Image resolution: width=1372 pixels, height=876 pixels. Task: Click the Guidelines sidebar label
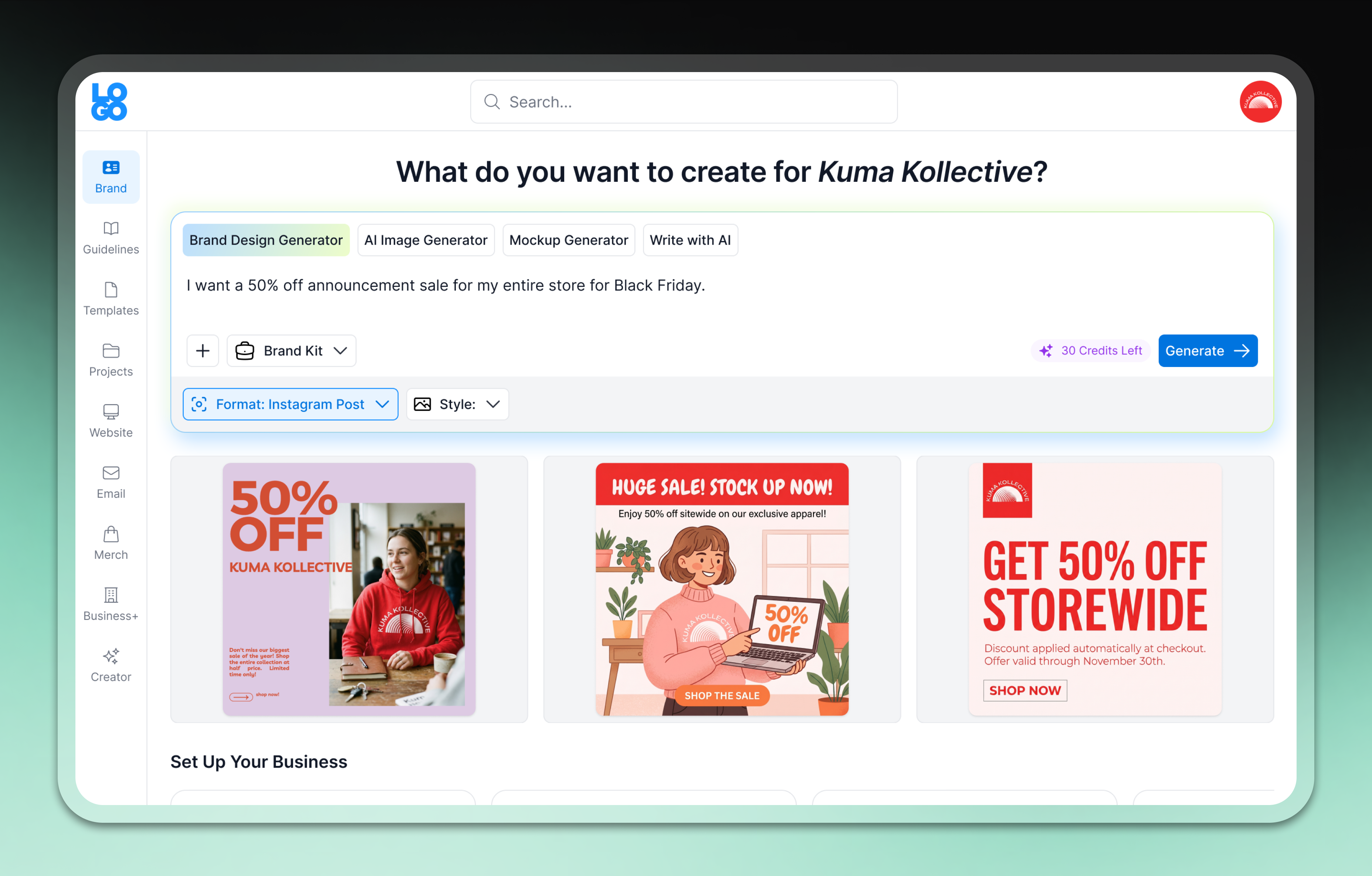[x=111, y=249]
